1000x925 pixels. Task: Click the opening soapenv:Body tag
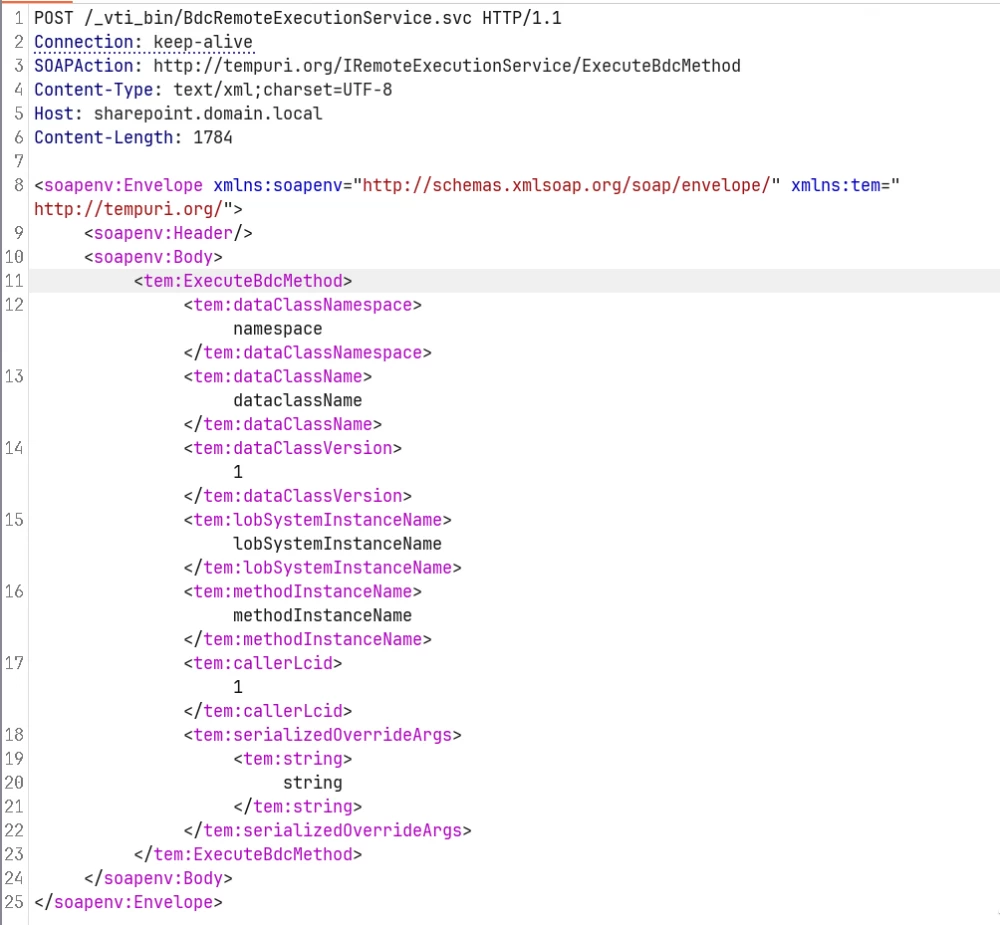pyautogui.click(x=153, y=258)
